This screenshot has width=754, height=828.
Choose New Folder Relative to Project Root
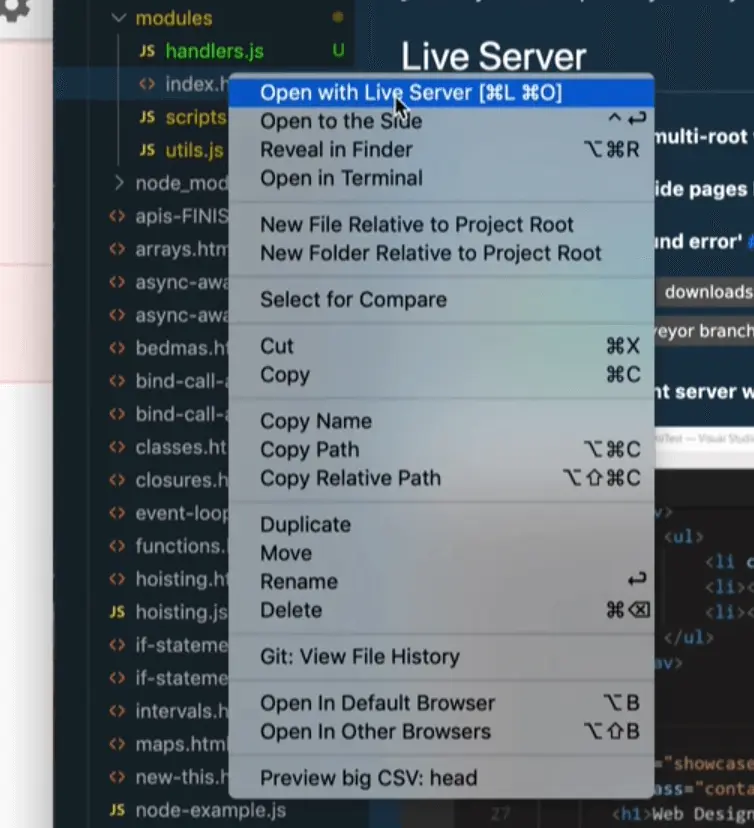tap(431, 253)
